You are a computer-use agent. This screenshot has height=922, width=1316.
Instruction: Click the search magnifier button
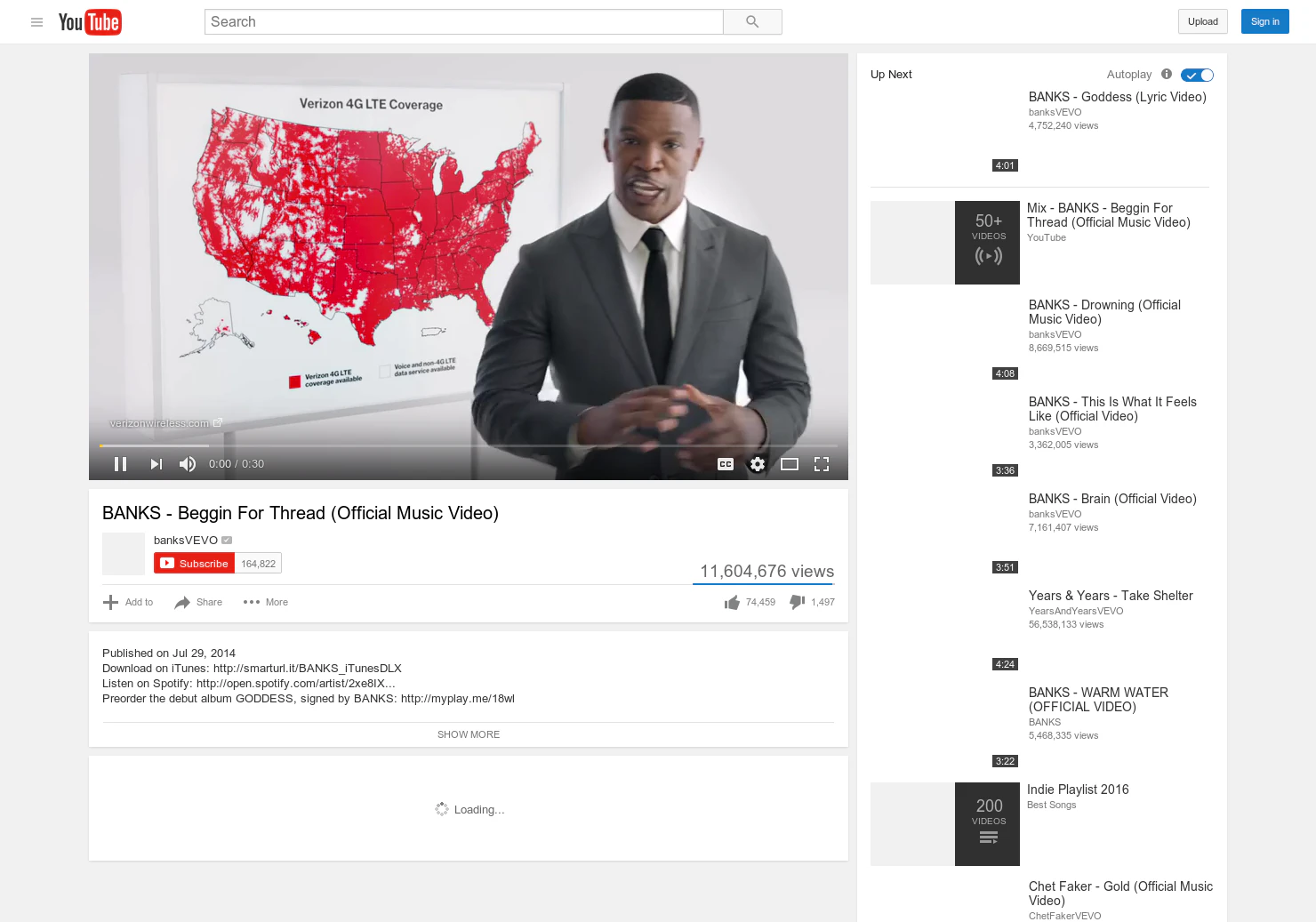coord(752,22)
